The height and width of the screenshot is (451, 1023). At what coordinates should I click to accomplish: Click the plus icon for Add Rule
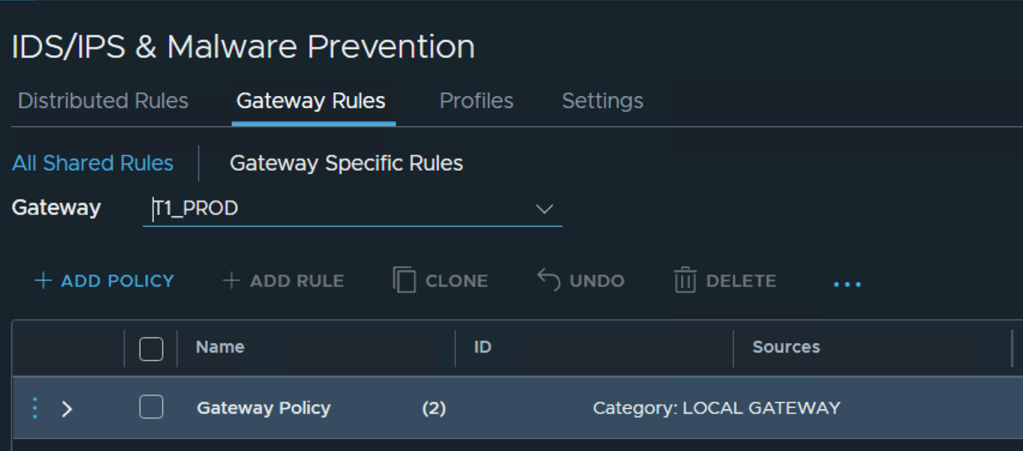231,281
